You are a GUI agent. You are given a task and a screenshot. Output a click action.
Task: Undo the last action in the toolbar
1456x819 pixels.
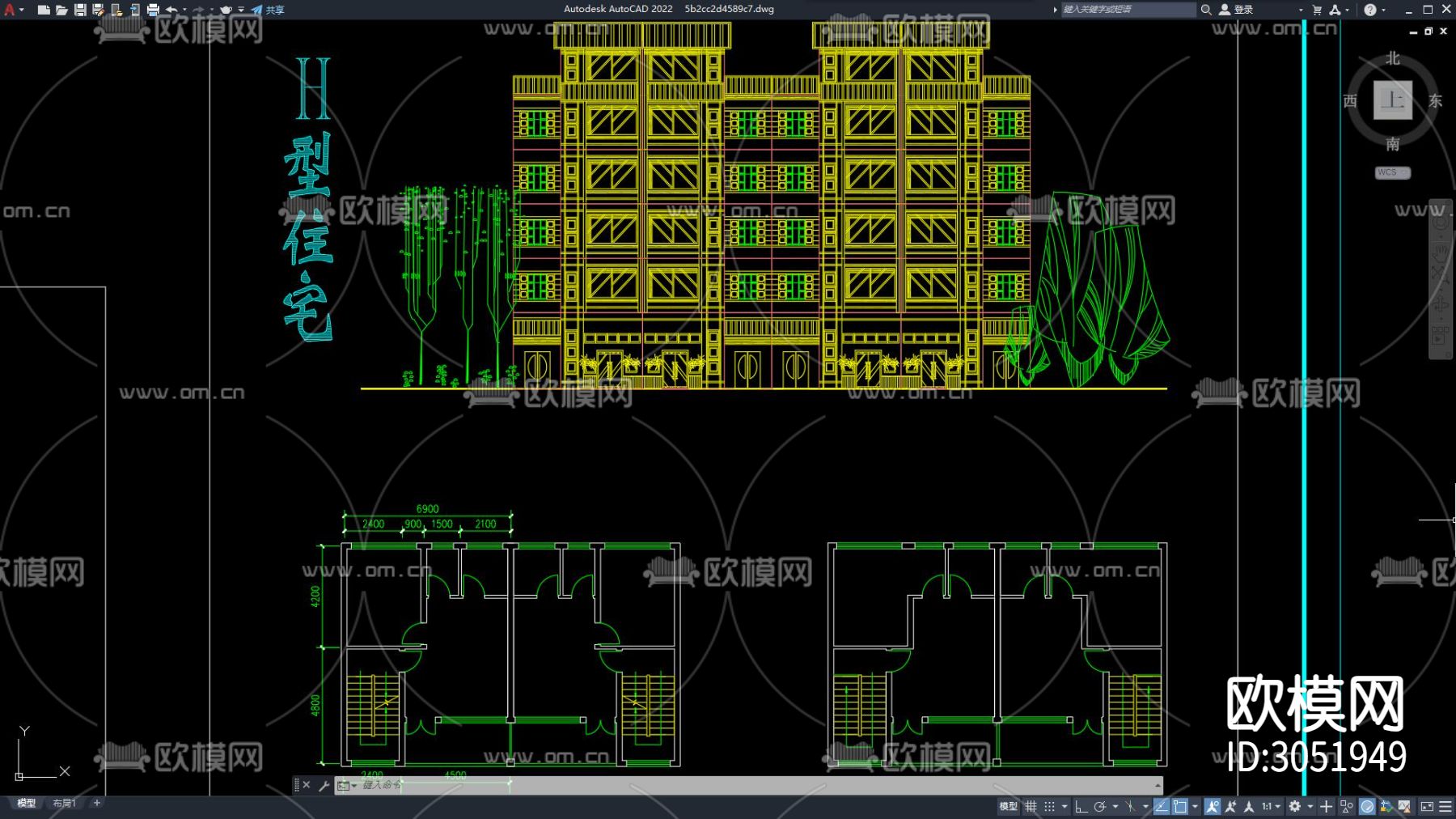click(171, 10)
